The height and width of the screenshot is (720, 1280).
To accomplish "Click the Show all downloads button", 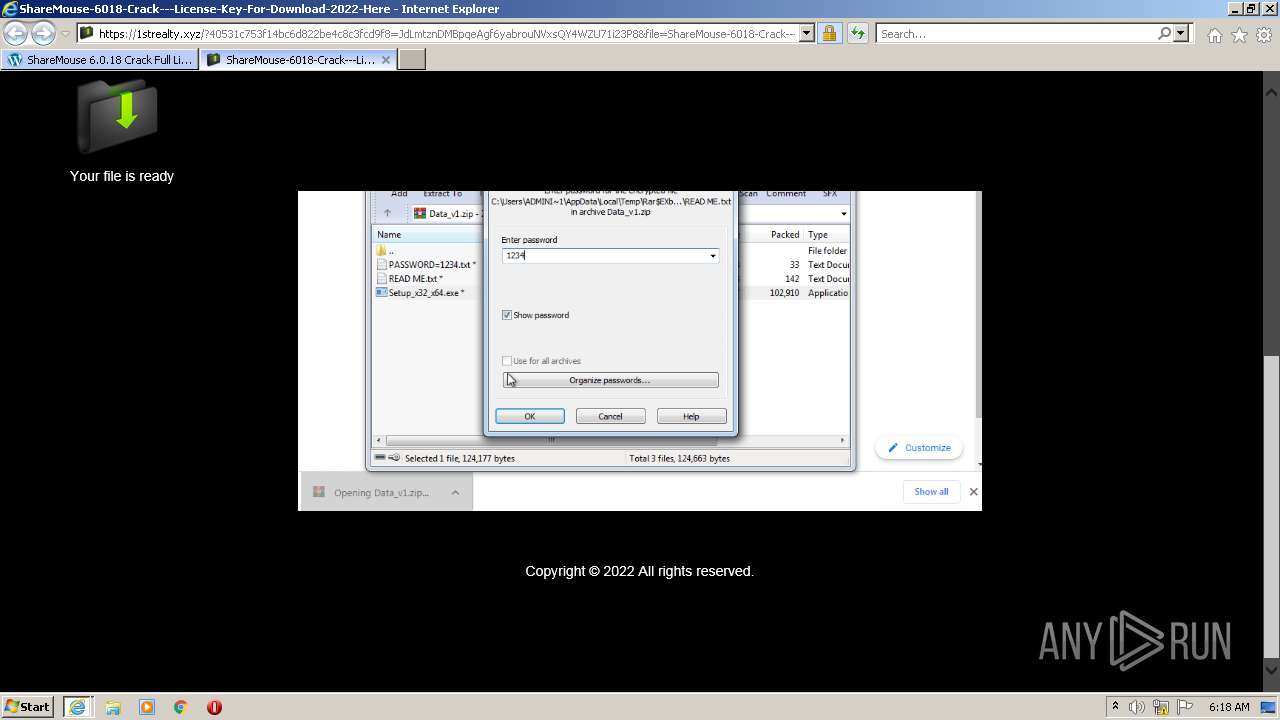I will pyautogui.click(x=931, y=492).
